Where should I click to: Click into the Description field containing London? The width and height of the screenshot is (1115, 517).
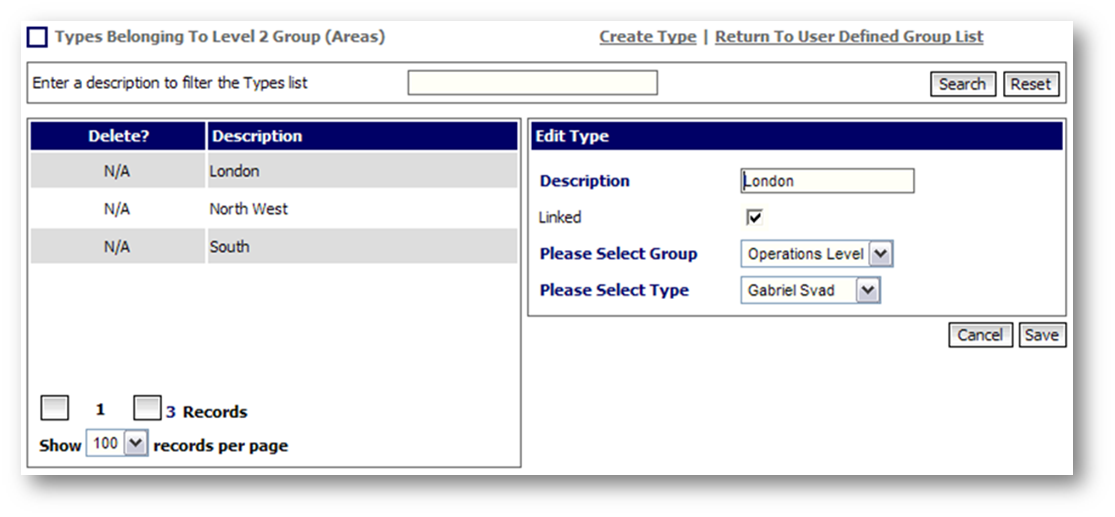[x=827, y=181]
